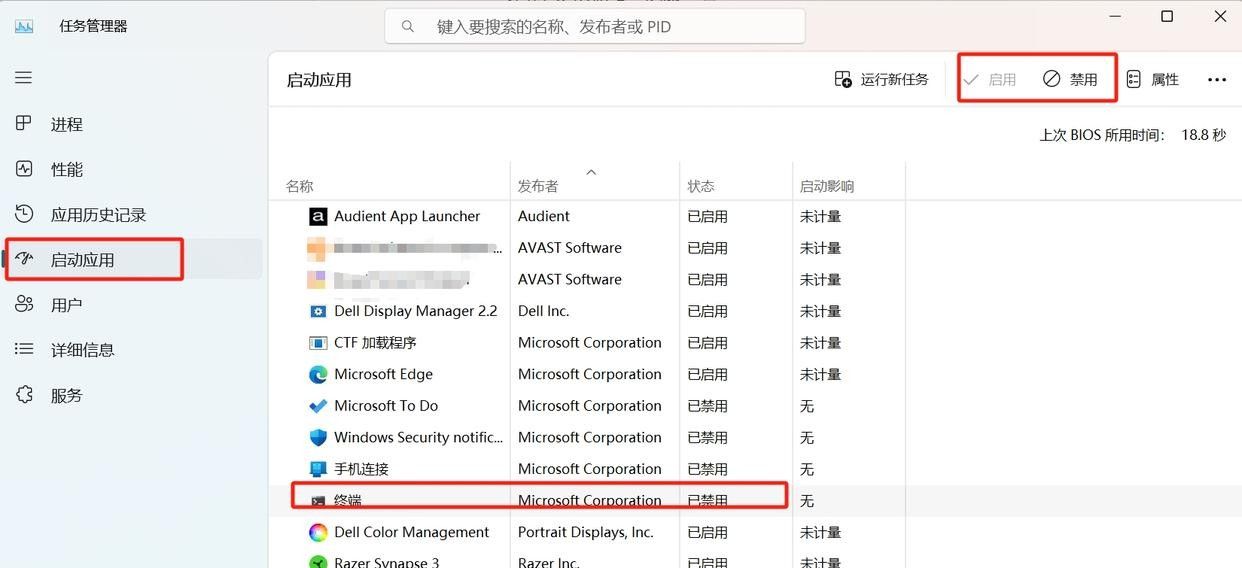Sort by the 发布者 column header
The width and height of the screenshot is (1242, 568).
pyautogui.click(x=537, y=186)
